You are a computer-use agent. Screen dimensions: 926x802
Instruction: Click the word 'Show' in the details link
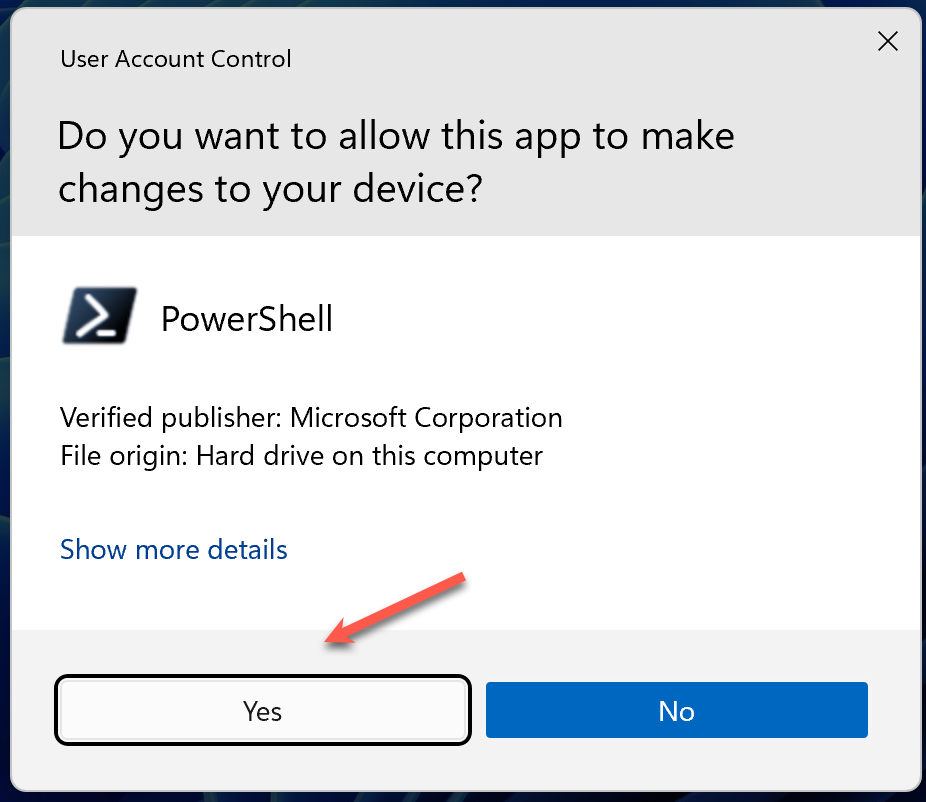(x=93, y=549)
